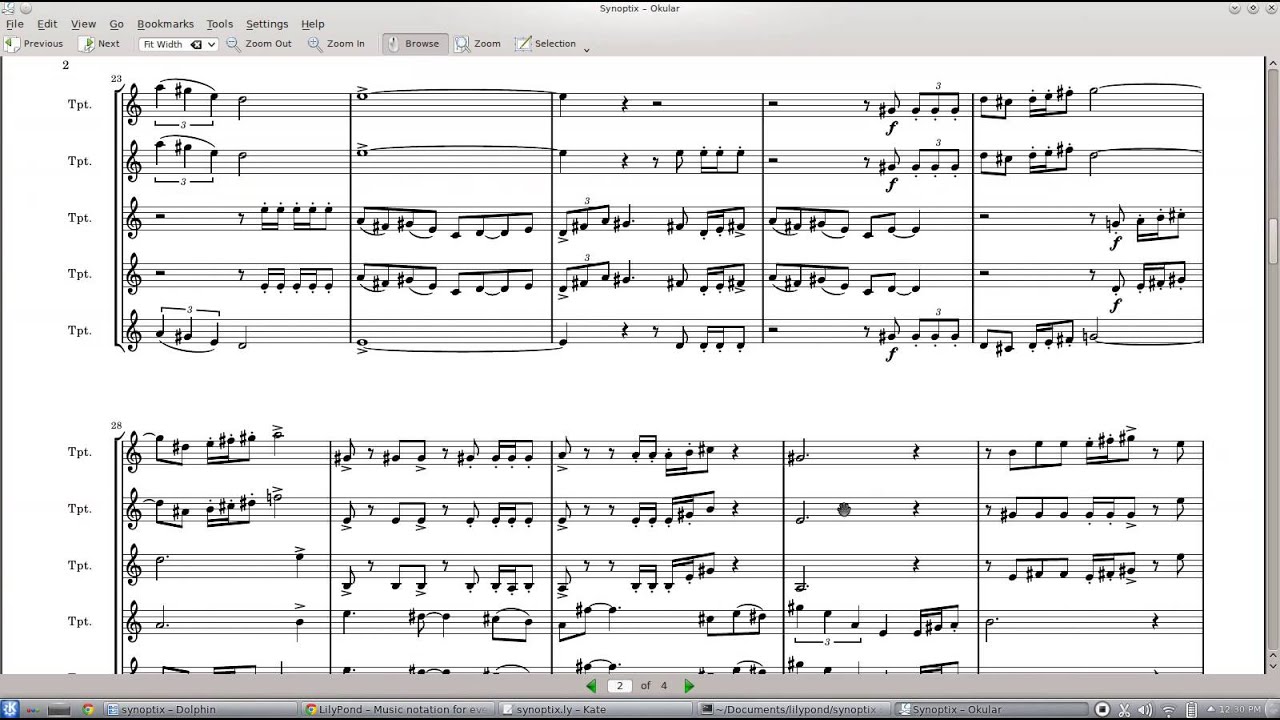
Task: Click the measure number 23
Action: (x=116, y=78)
